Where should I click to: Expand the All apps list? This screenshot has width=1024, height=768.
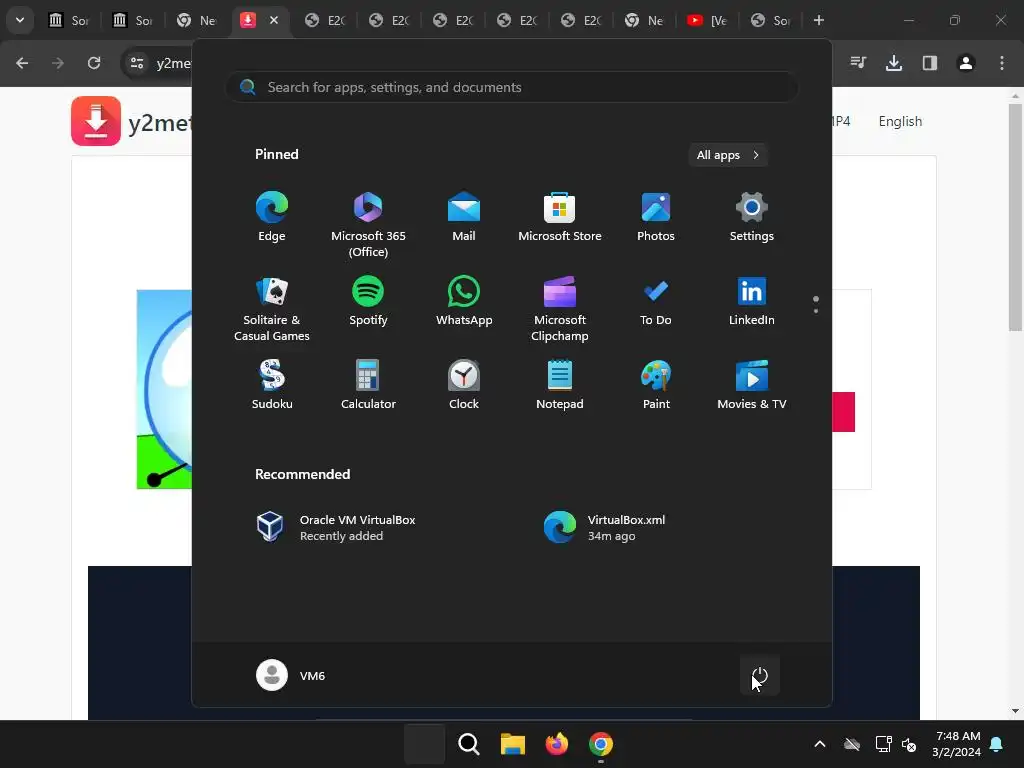pos(728,155)
